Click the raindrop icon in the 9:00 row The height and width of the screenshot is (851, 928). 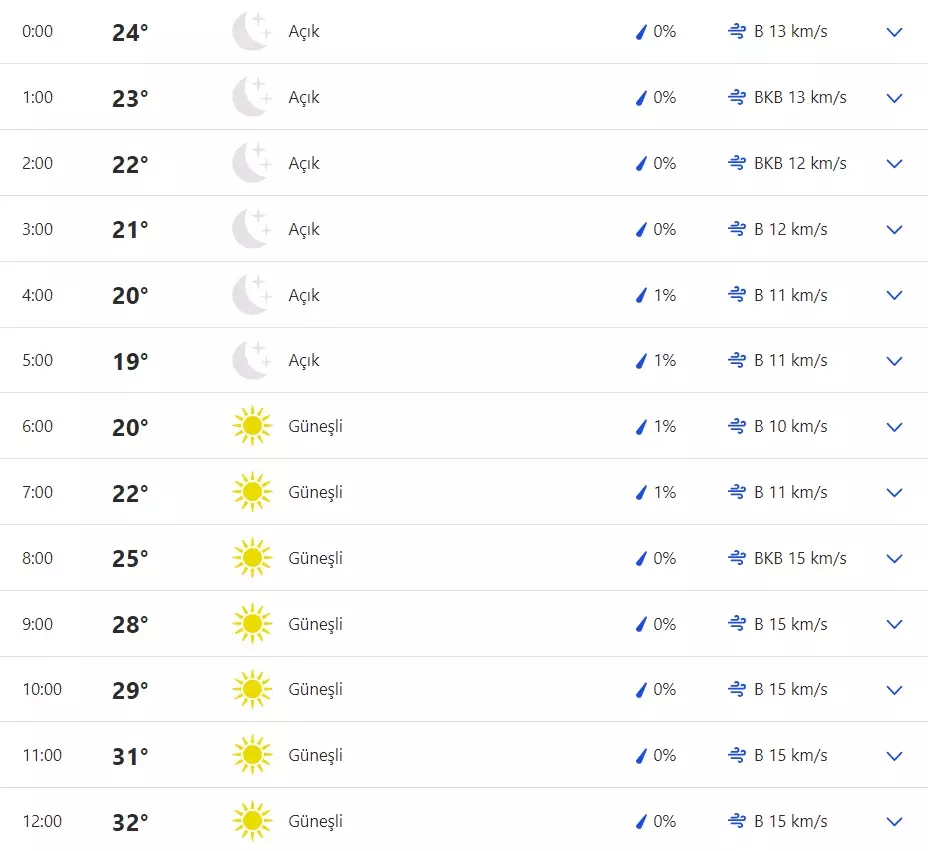641,624
